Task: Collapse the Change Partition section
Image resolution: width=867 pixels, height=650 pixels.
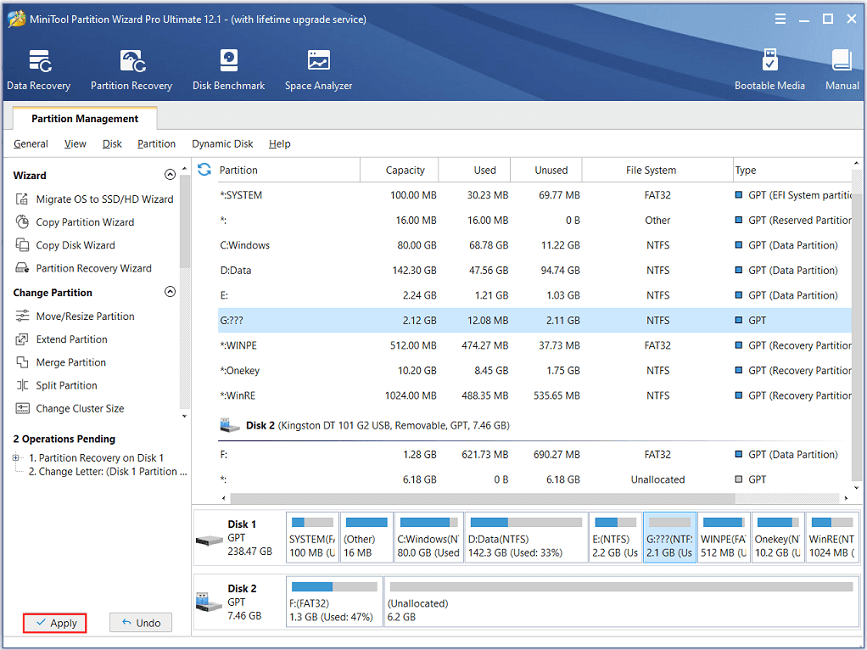Action: tap(170, 292)
